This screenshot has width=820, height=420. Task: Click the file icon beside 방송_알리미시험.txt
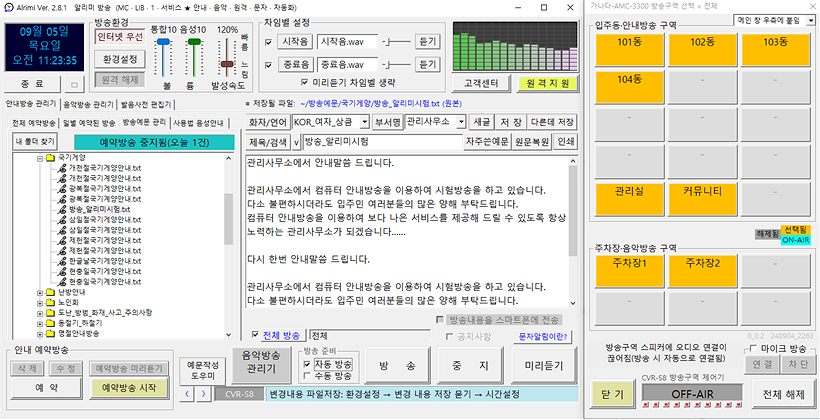click(x=63, y=209)
